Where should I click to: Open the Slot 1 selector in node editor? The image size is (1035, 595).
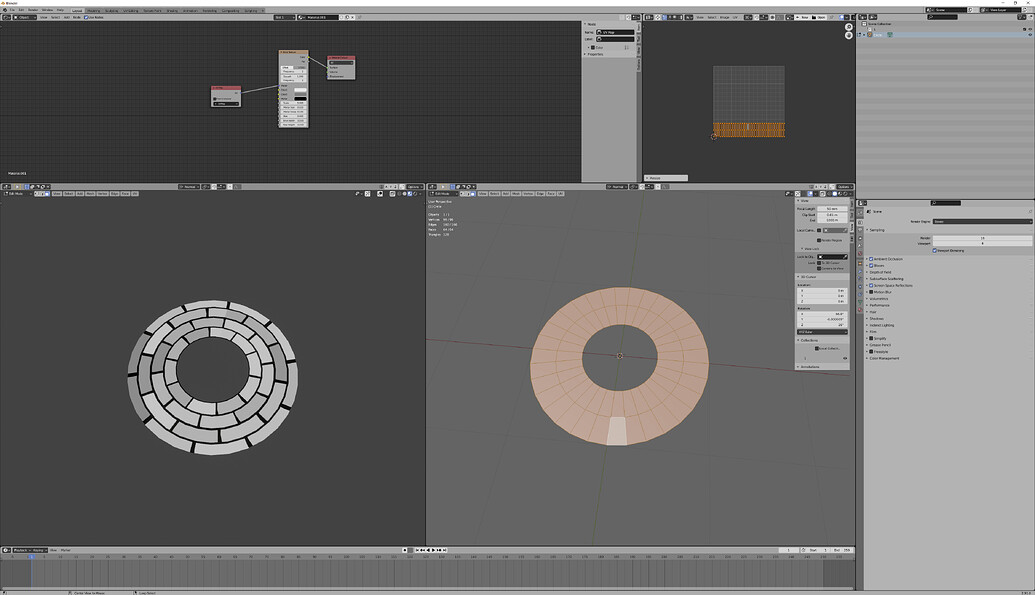283,17
